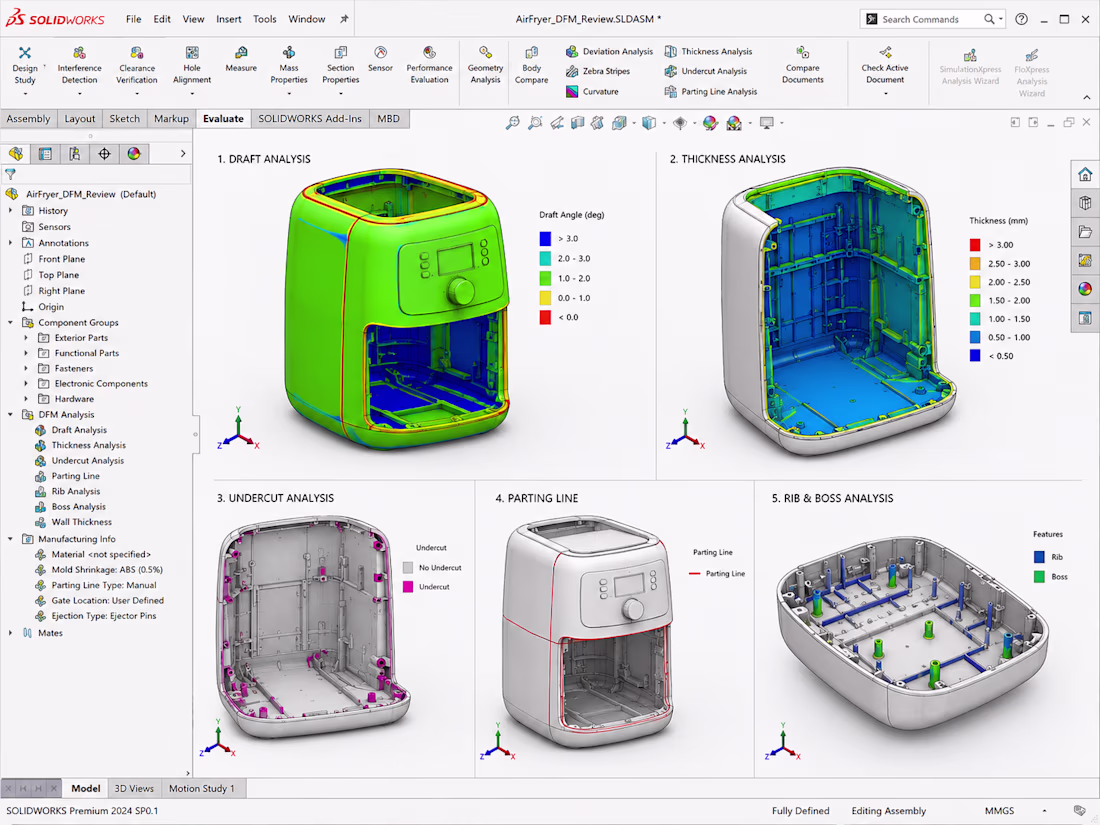
Task: Open the File menu
Action: pos(133,19)
